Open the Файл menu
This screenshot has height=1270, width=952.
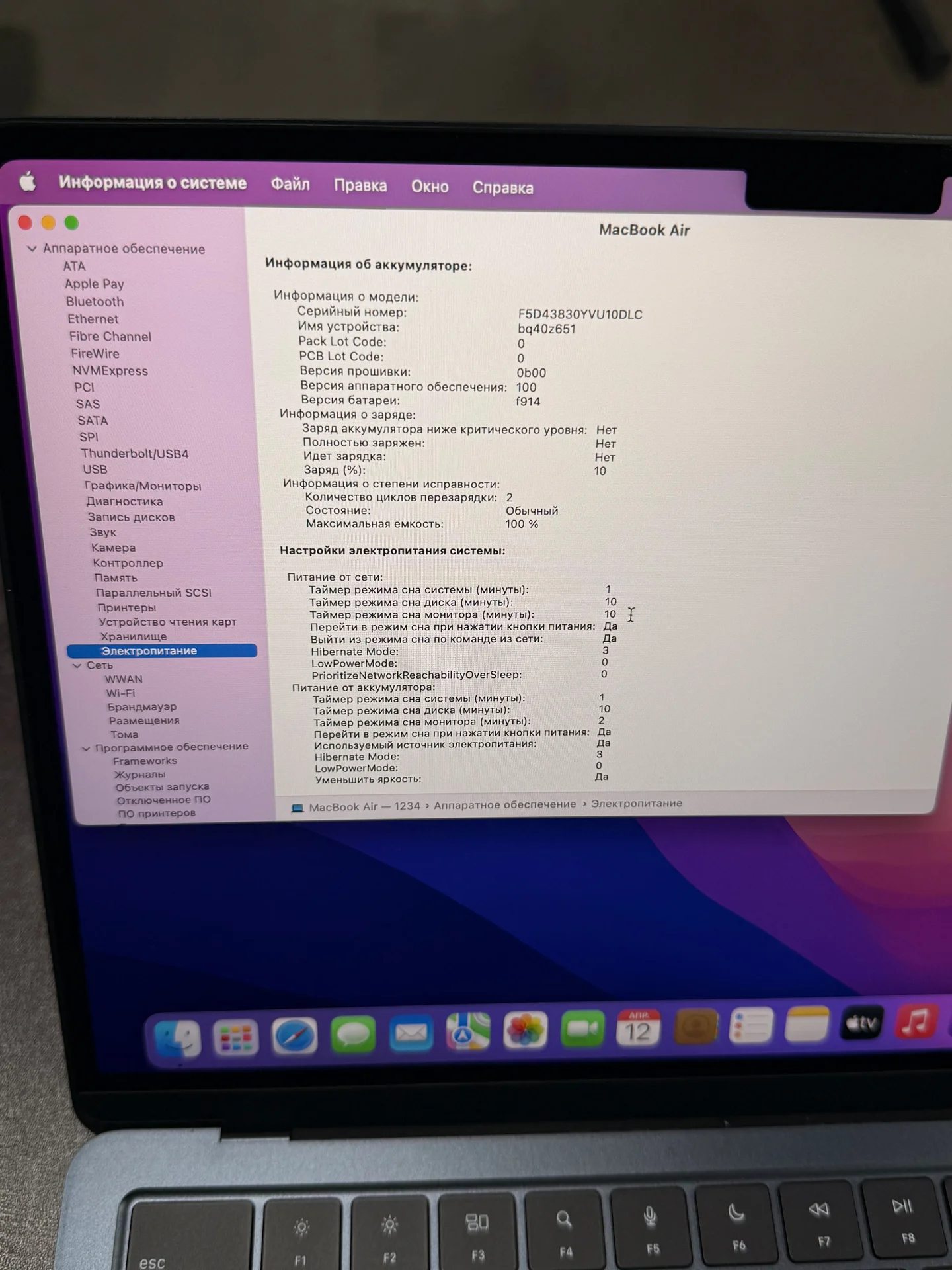[290, 184]
